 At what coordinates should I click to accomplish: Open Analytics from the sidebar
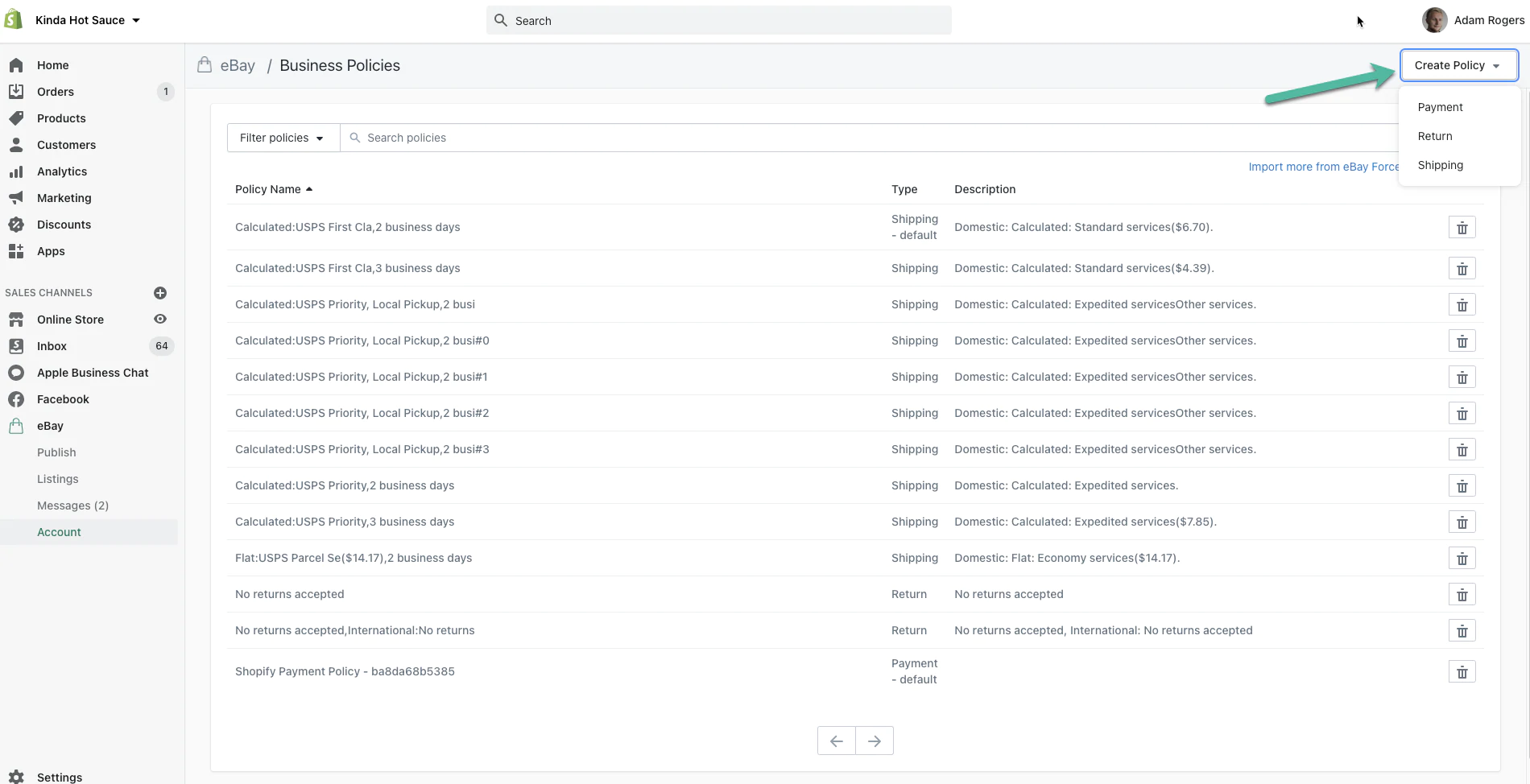(62, 171)
